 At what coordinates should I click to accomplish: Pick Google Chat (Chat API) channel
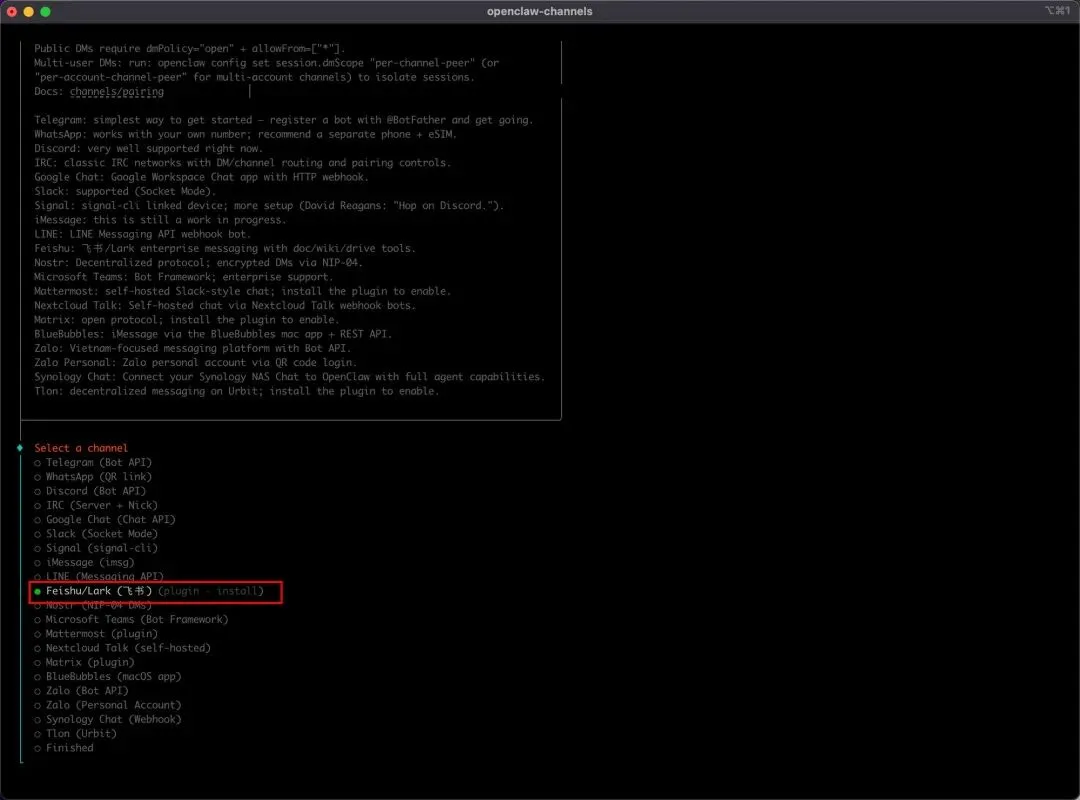(105, 520)
